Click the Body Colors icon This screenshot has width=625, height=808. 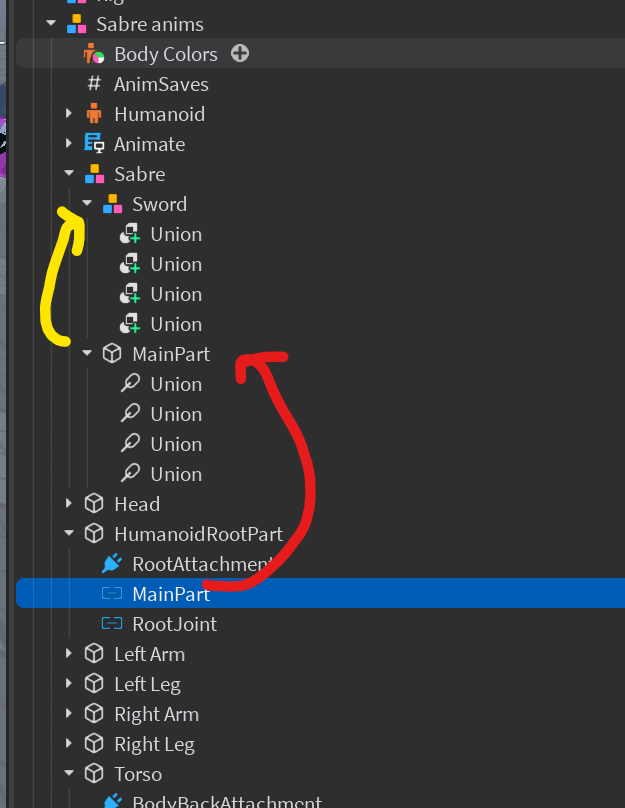click(x=94, y=54)
